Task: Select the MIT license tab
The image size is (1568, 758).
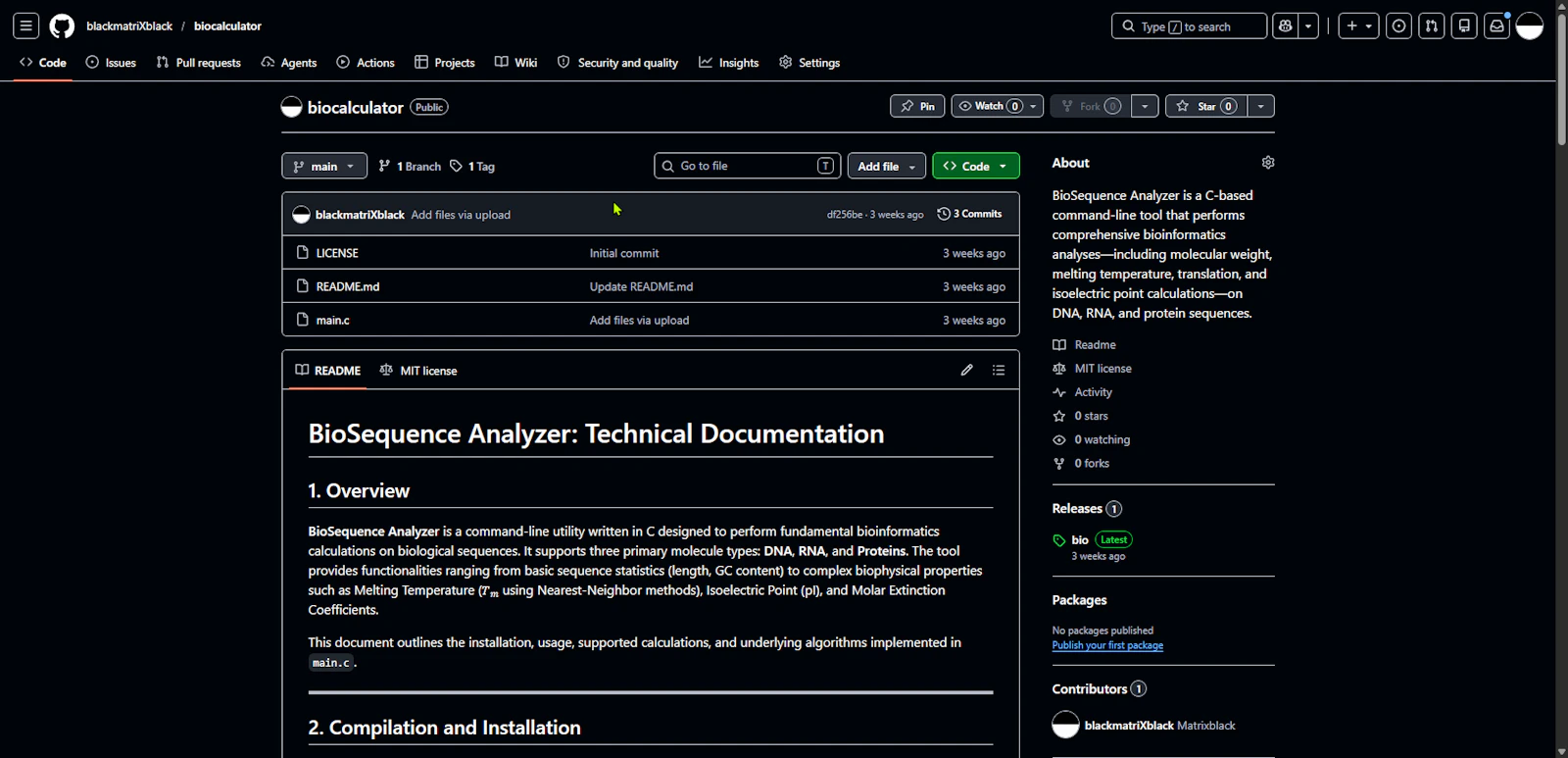Action: pos(418,371)
